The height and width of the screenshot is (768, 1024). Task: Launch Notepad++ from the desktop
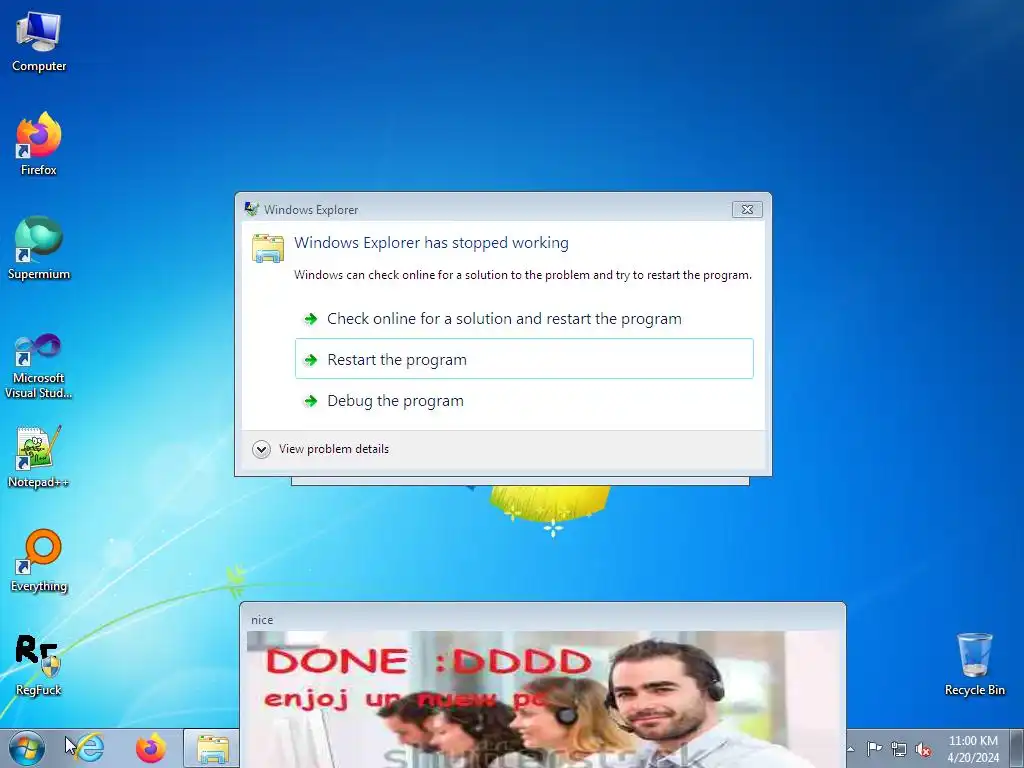click(39, 457)
